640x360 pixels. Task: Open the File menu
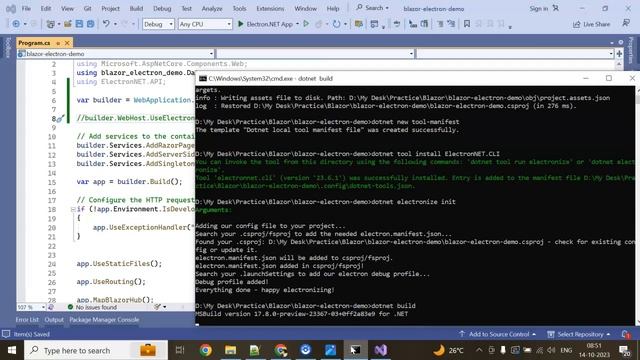click(x=26, y=8)
